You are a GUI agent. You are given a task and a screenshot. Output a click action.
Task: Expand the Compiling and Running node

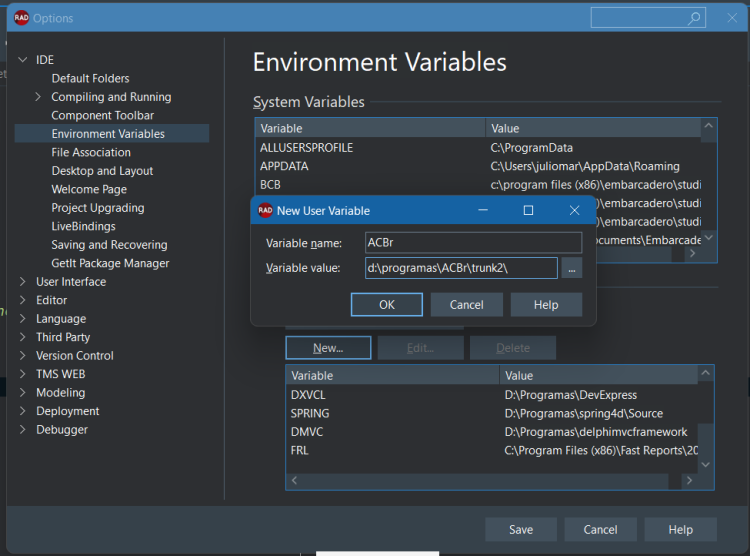38,97
